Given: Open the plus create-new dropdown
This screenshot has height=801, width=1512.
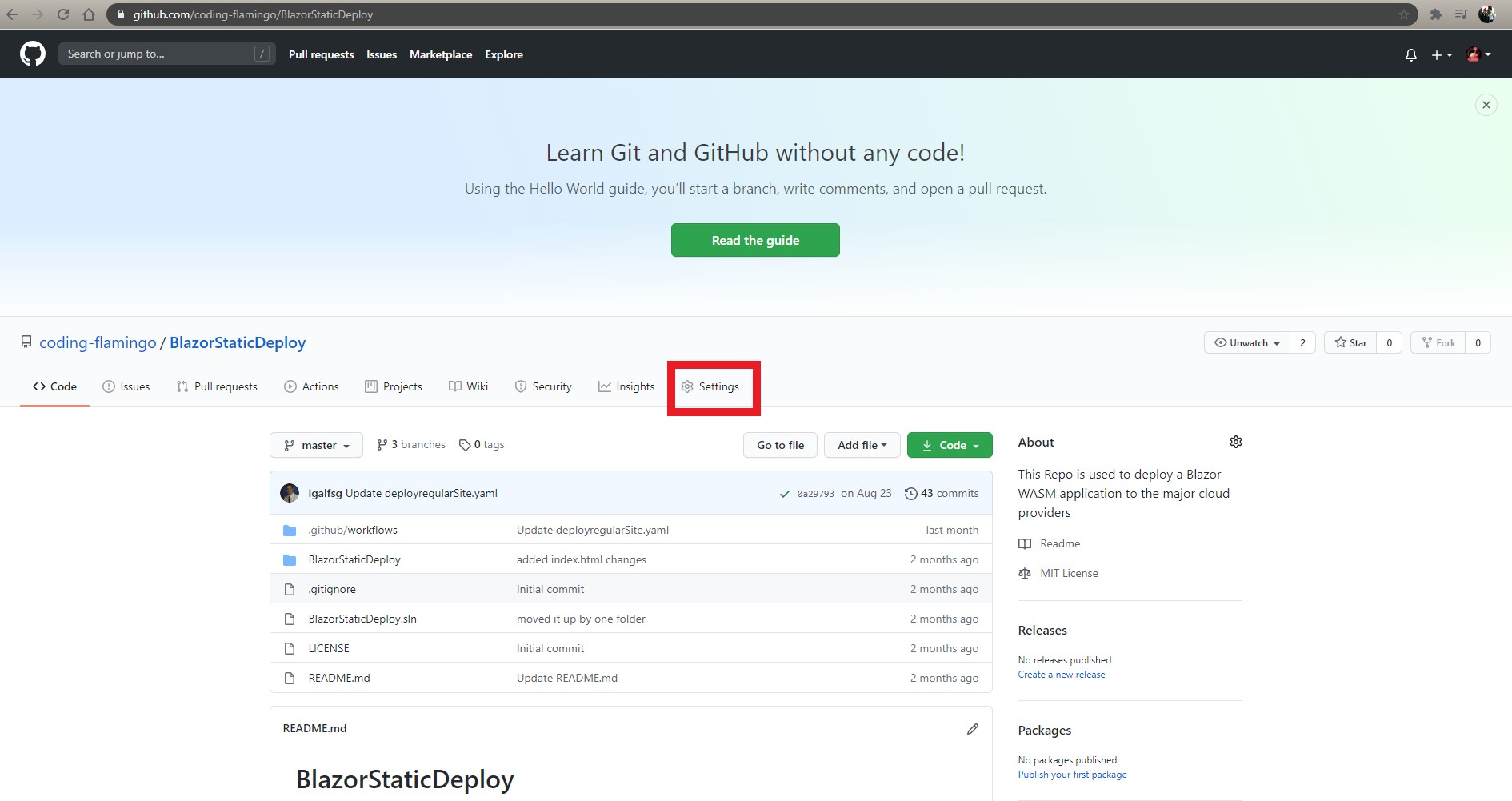Looking at the screenshot, I should tap(1442, 55).
